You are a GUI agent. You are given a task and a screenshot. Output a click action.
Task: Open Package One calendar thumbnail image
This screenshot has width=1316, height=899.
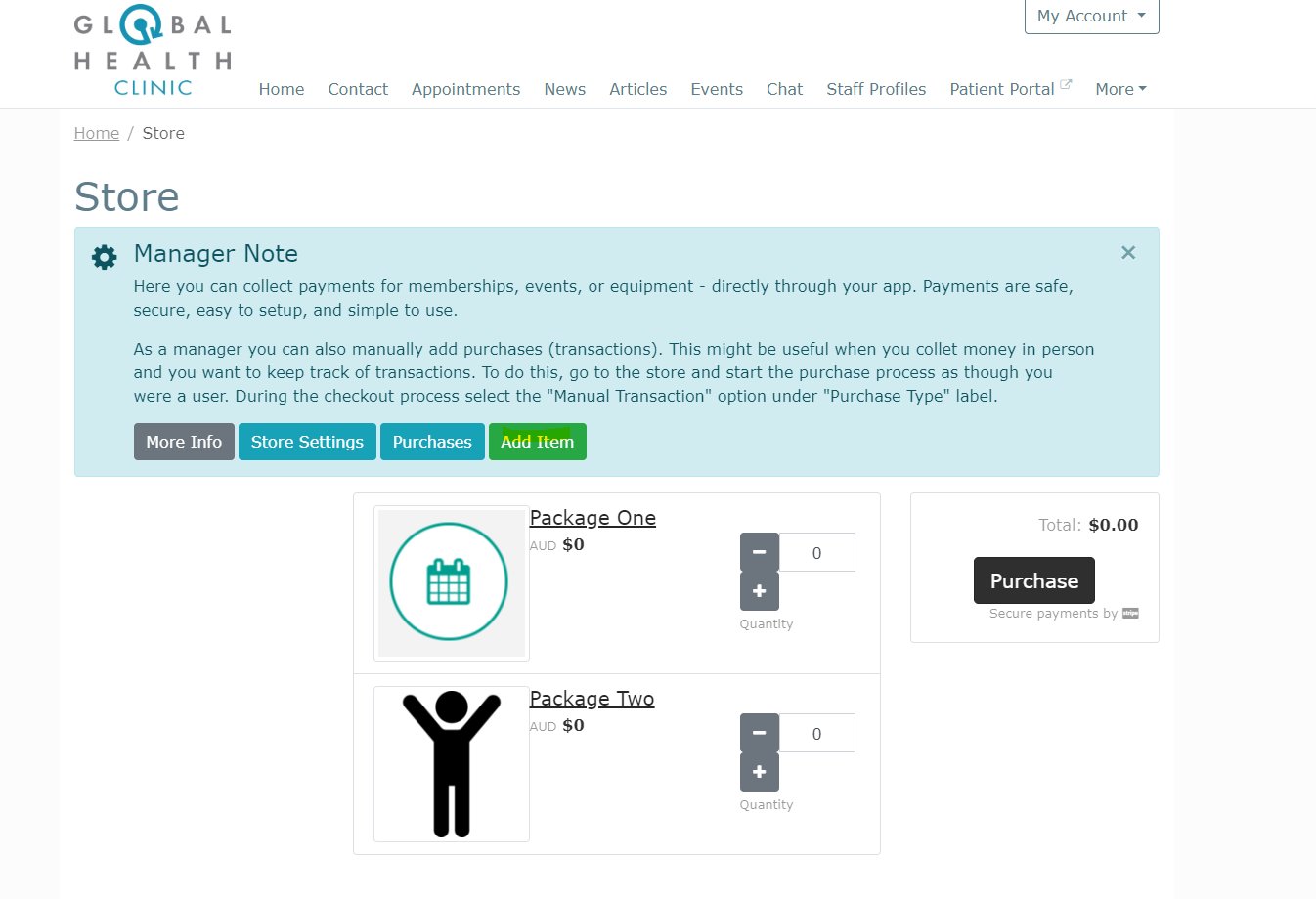(x=451, y=582)
